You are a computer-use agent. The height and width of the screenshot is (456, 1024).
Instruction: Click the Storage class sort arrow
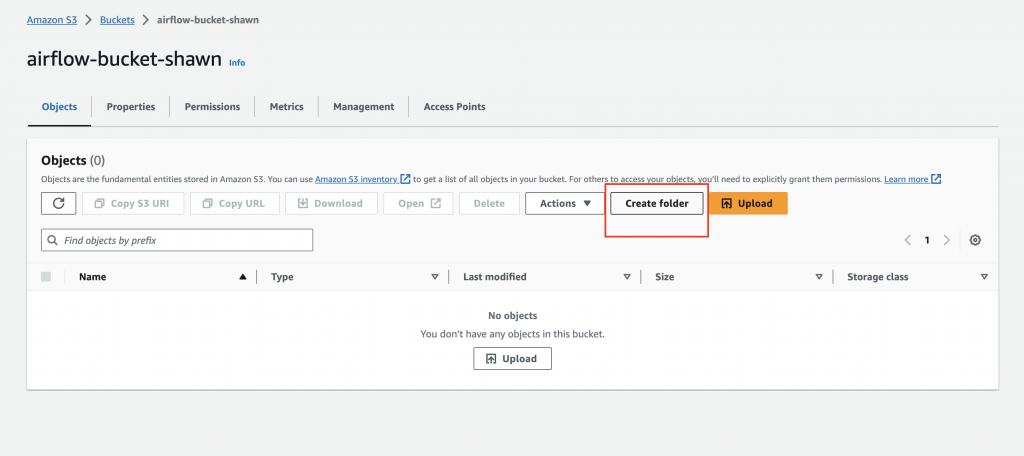pyautogui.click(x=984, y=277)
